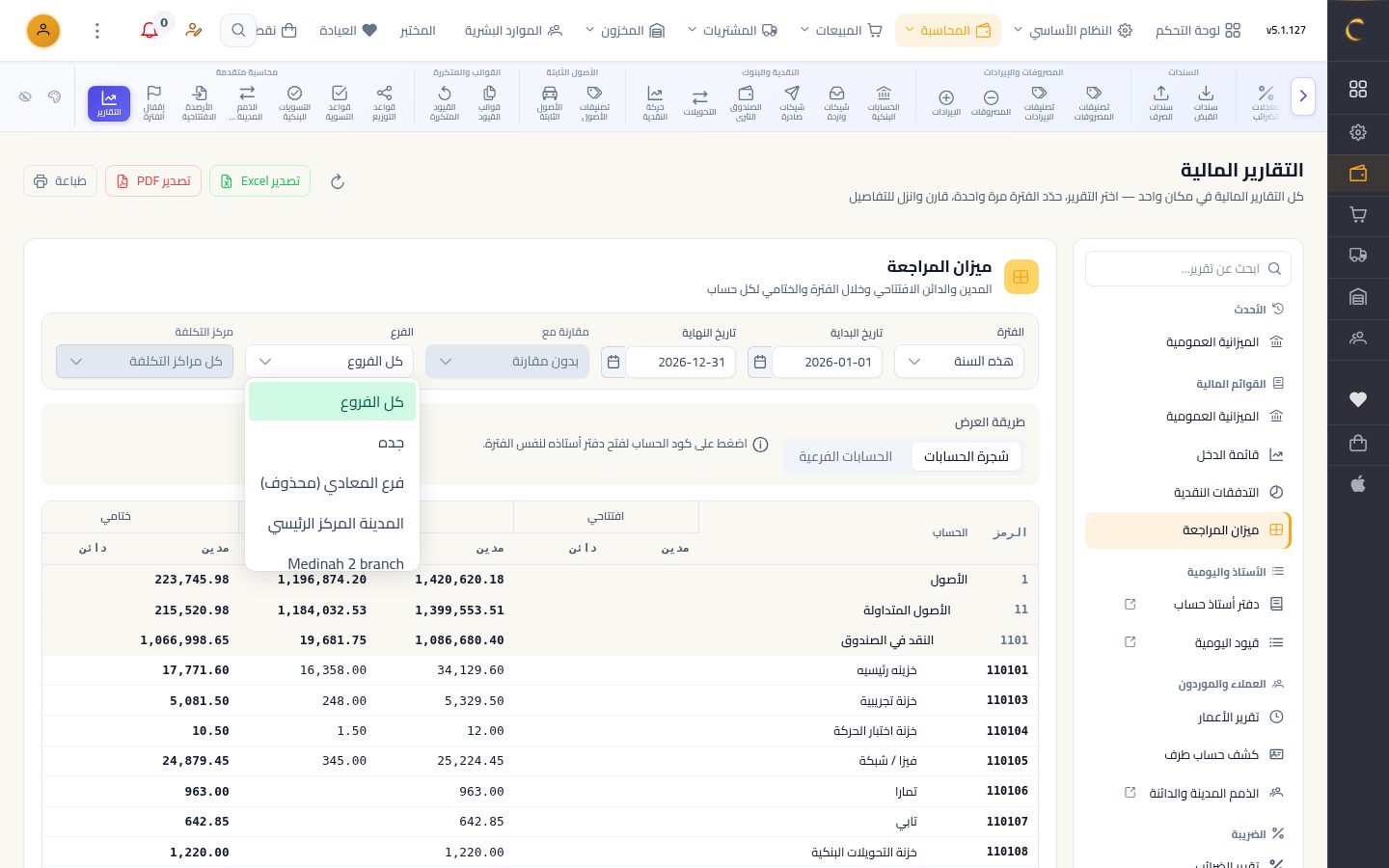Open the الفترة period dropdown
Screen dimensions: 1389x868
click(x=960, y=362)
